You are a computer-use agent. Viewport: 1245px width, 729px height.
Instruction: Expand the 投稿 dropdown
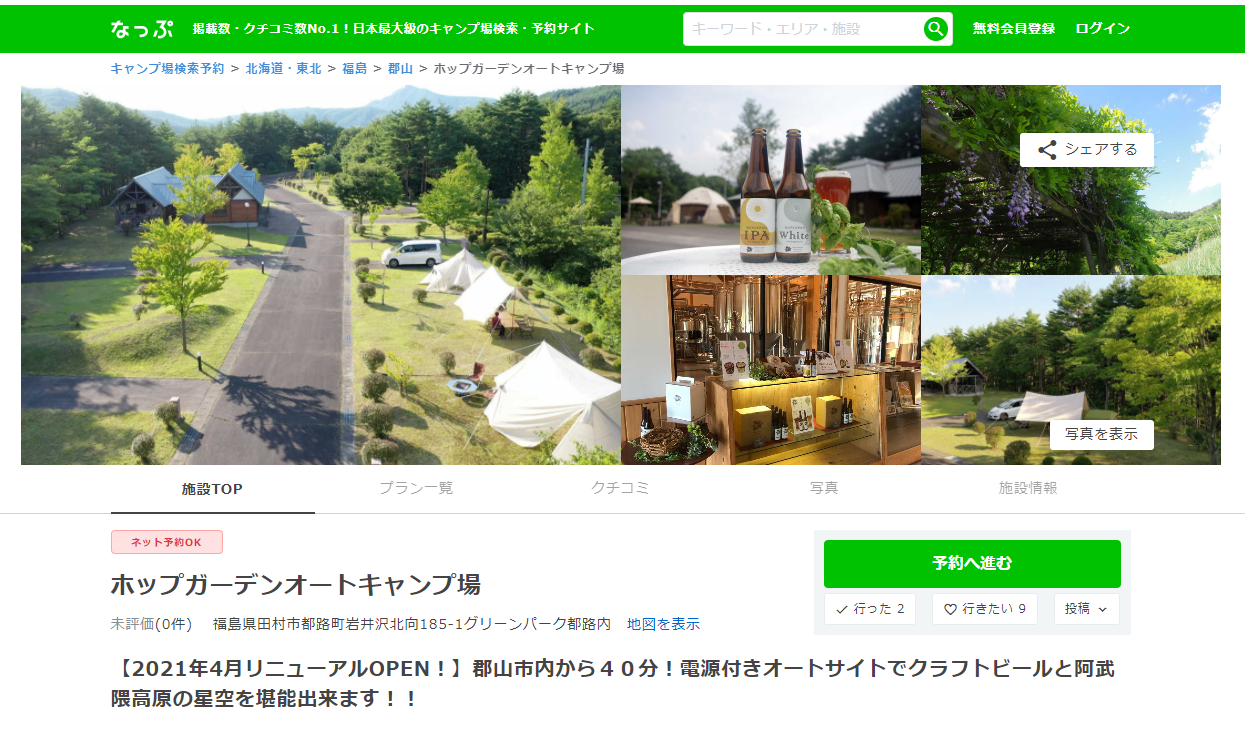1087,609
